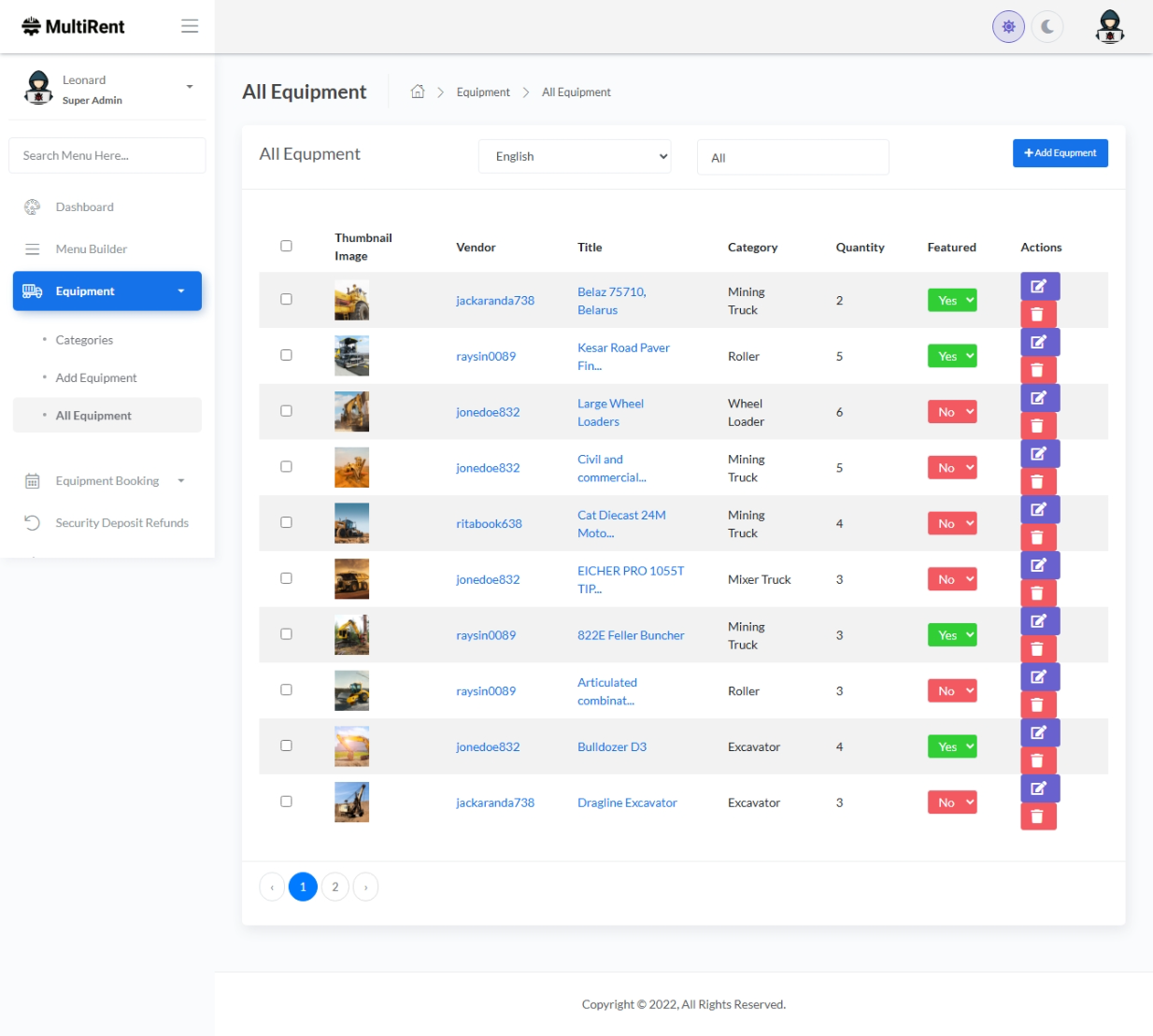This screenshot has height=1036, width=1153.
Task: Edit the Belaz 75710 equipment entry
Action: [1039, 287]
